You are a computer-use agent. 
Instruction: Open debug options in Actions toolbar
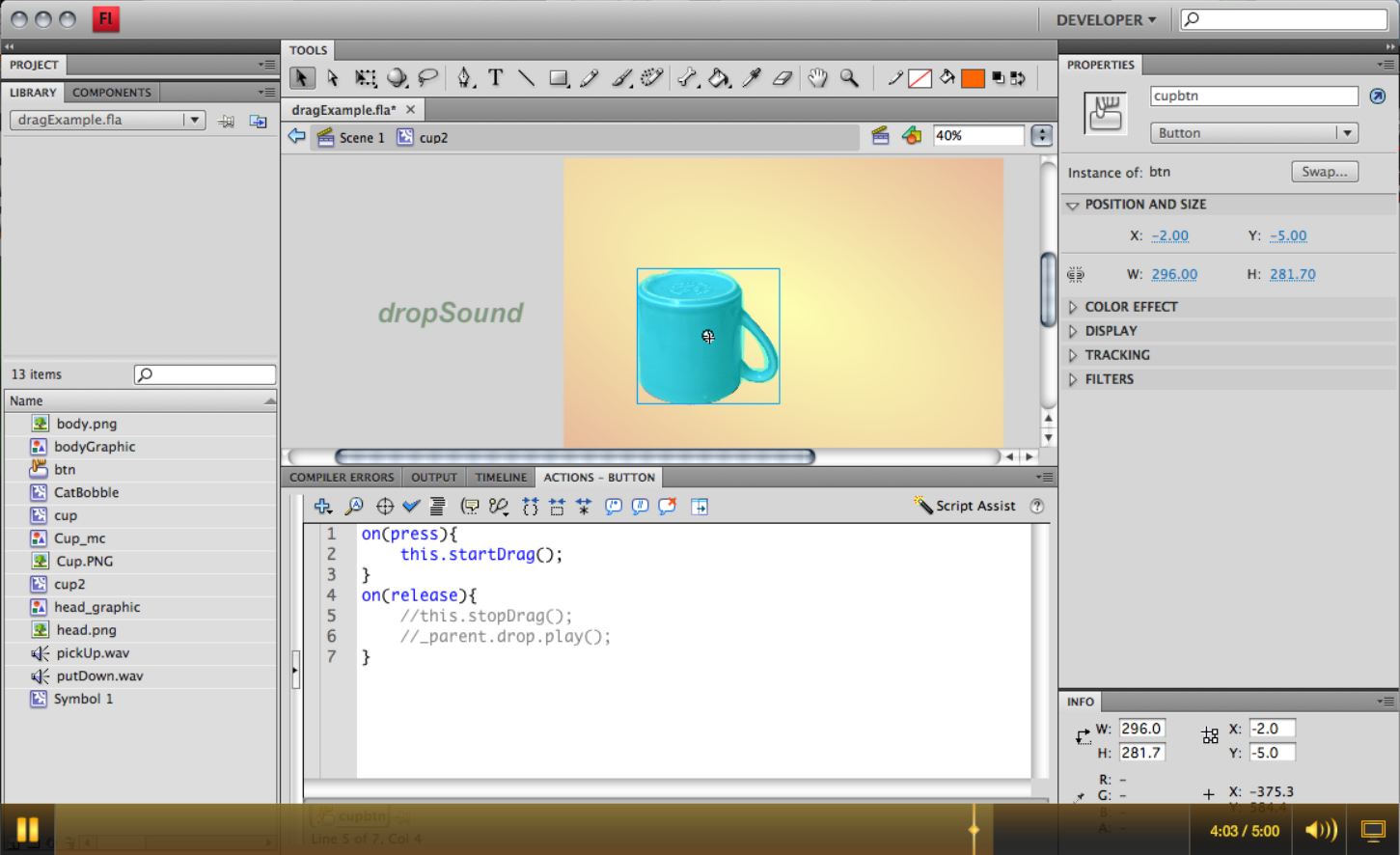pyautogui.click(x=499, y=506)
